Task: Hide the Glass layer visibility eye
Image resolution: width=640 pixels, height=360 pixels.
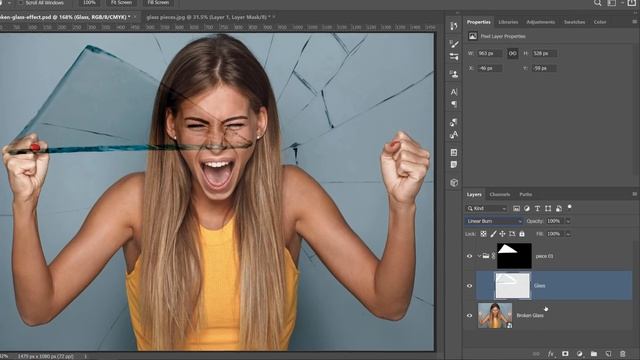Action: tap(469, 286)
